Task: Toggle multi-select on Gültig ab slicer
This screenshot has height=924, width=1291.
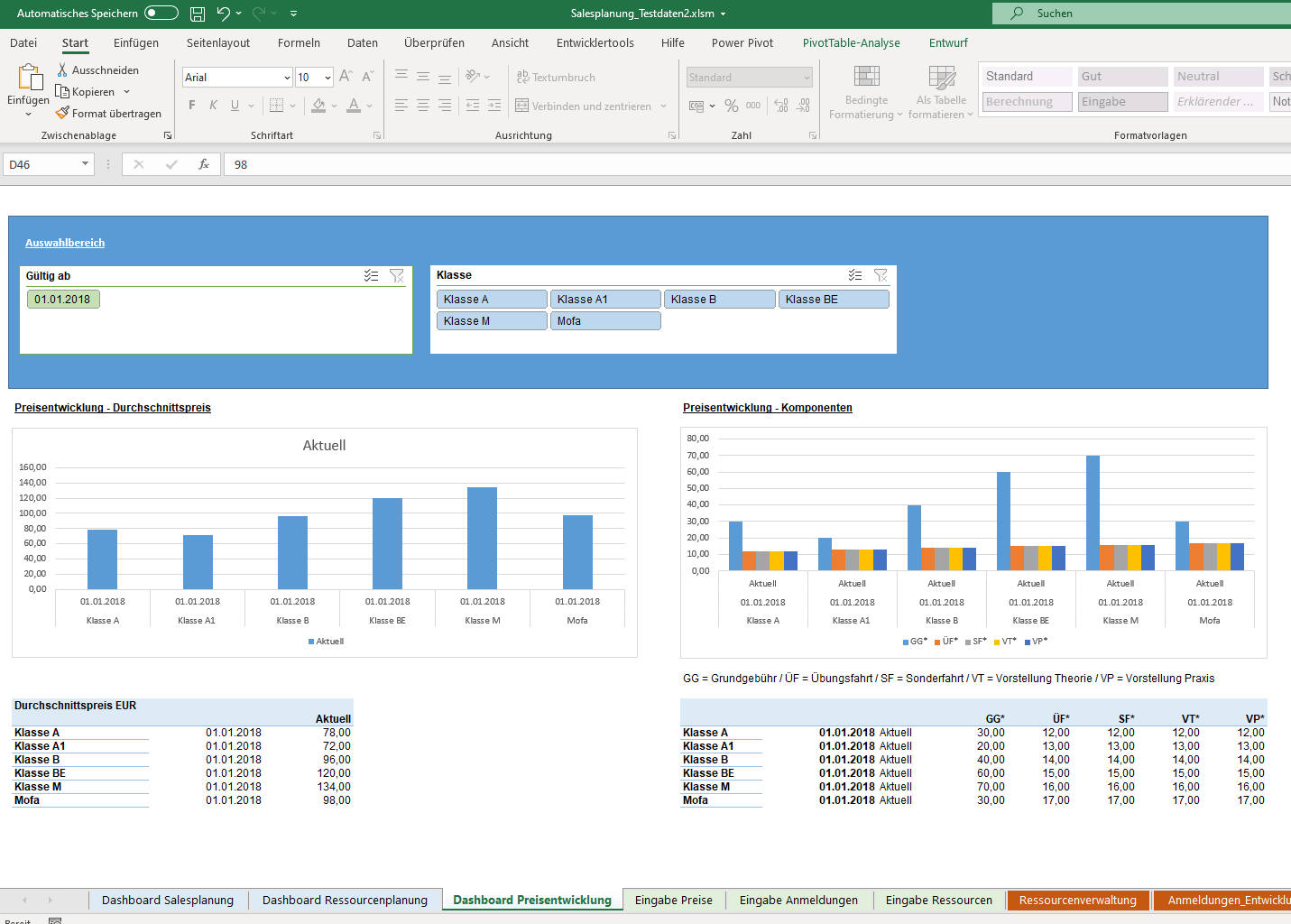Action: pyautogui.click(x=371, y=275)
